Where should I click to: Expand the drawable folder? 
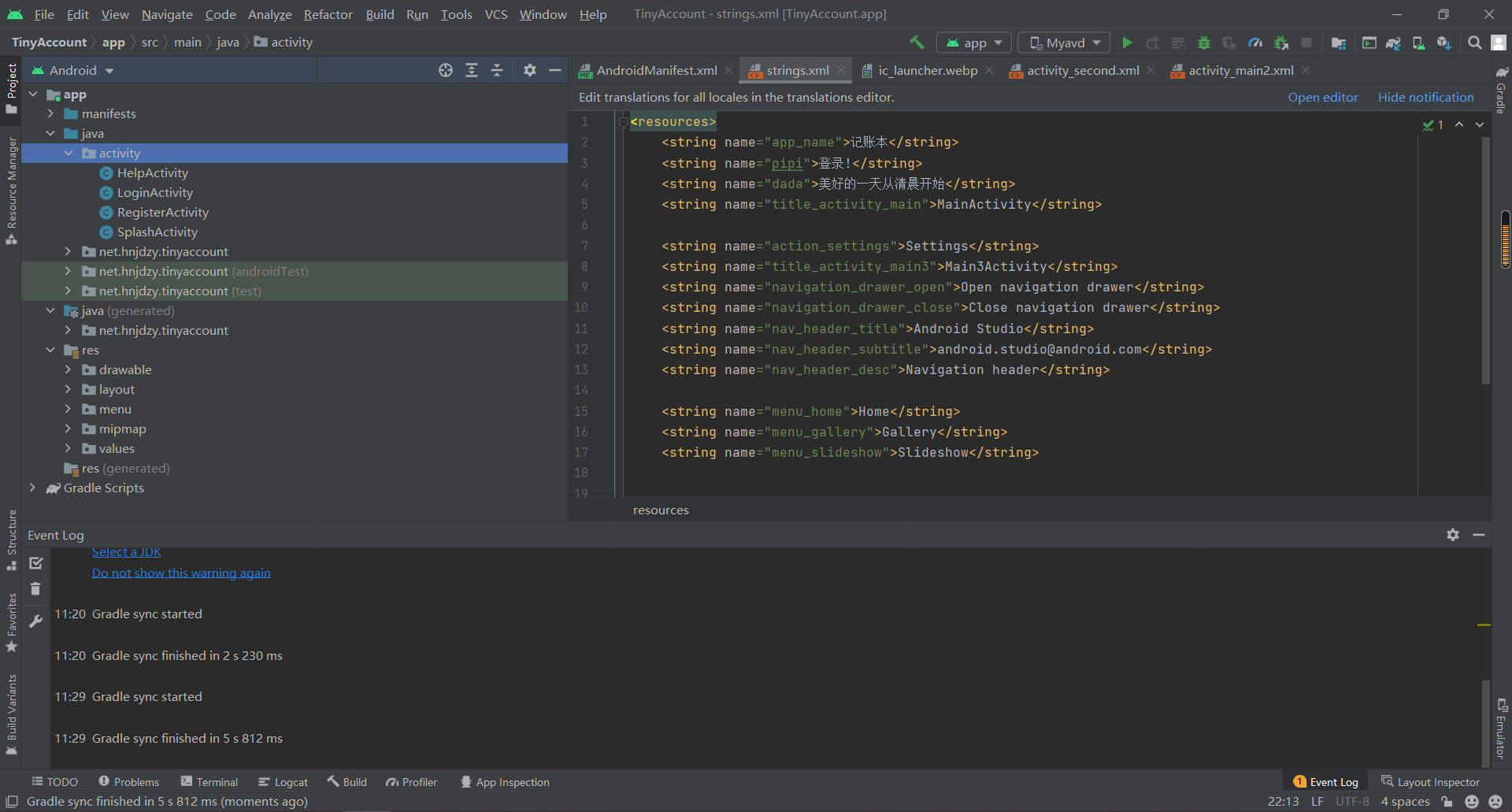[69, 369]
